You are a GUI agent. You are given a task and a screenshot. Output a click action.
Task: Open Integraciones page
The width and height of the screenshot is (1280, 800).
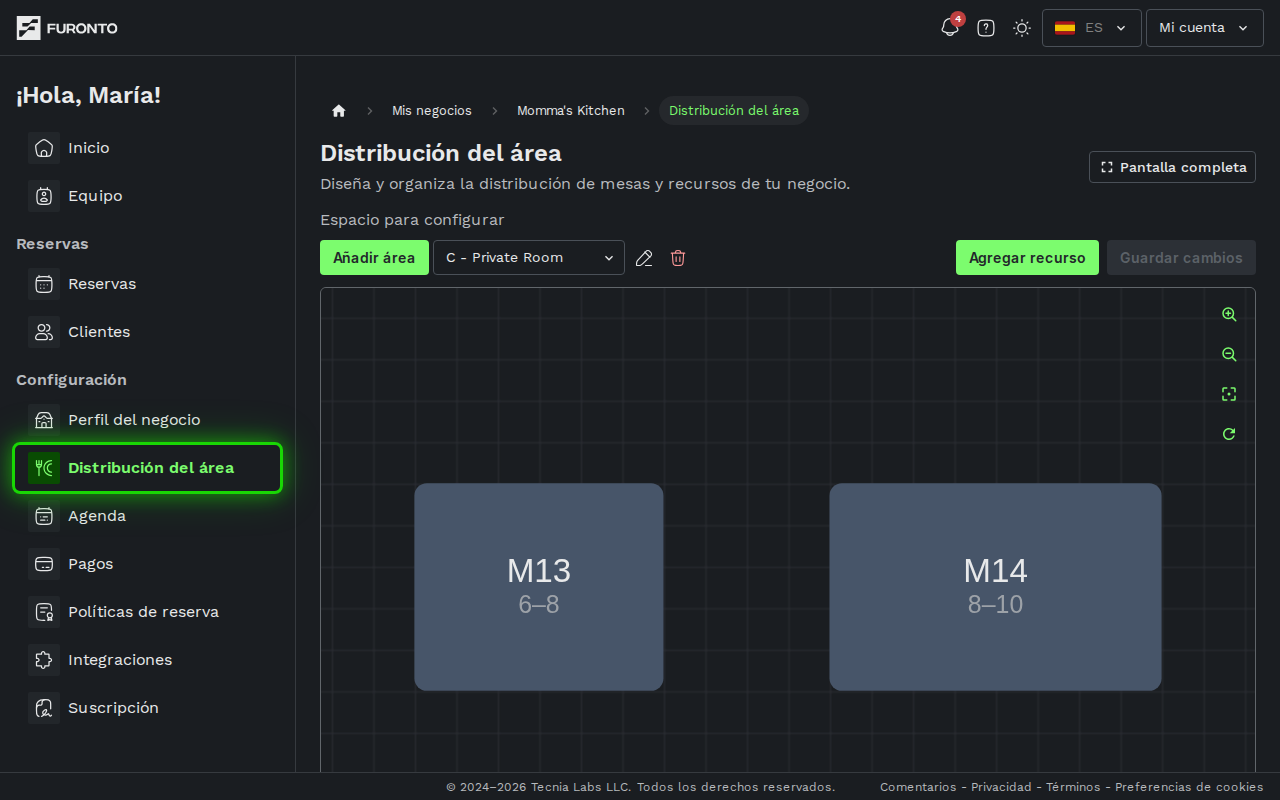pyautogui.click(x=148, y=660)
